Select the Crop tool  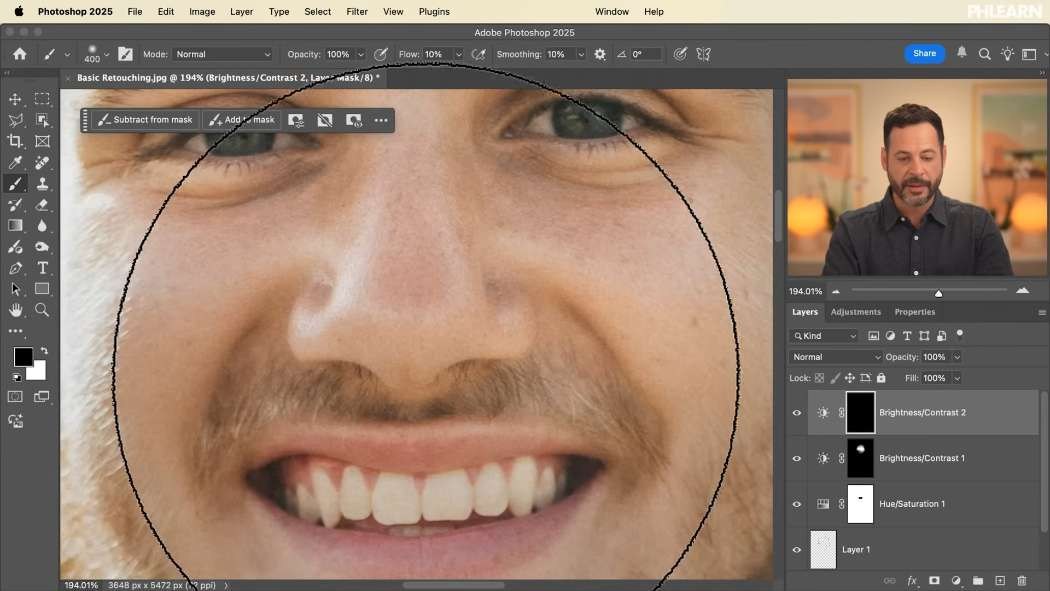(15, 141)
